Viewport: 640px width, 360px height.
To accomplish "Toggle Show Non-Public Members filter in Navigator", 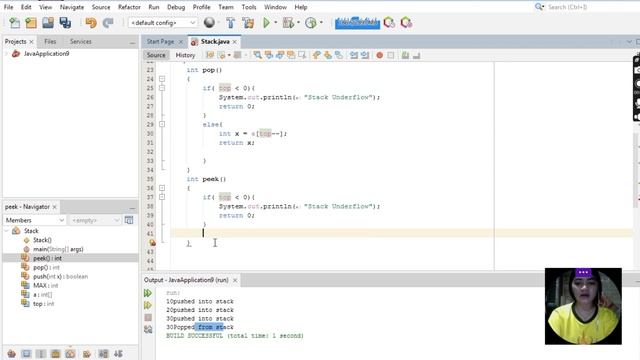I will 56,354.
